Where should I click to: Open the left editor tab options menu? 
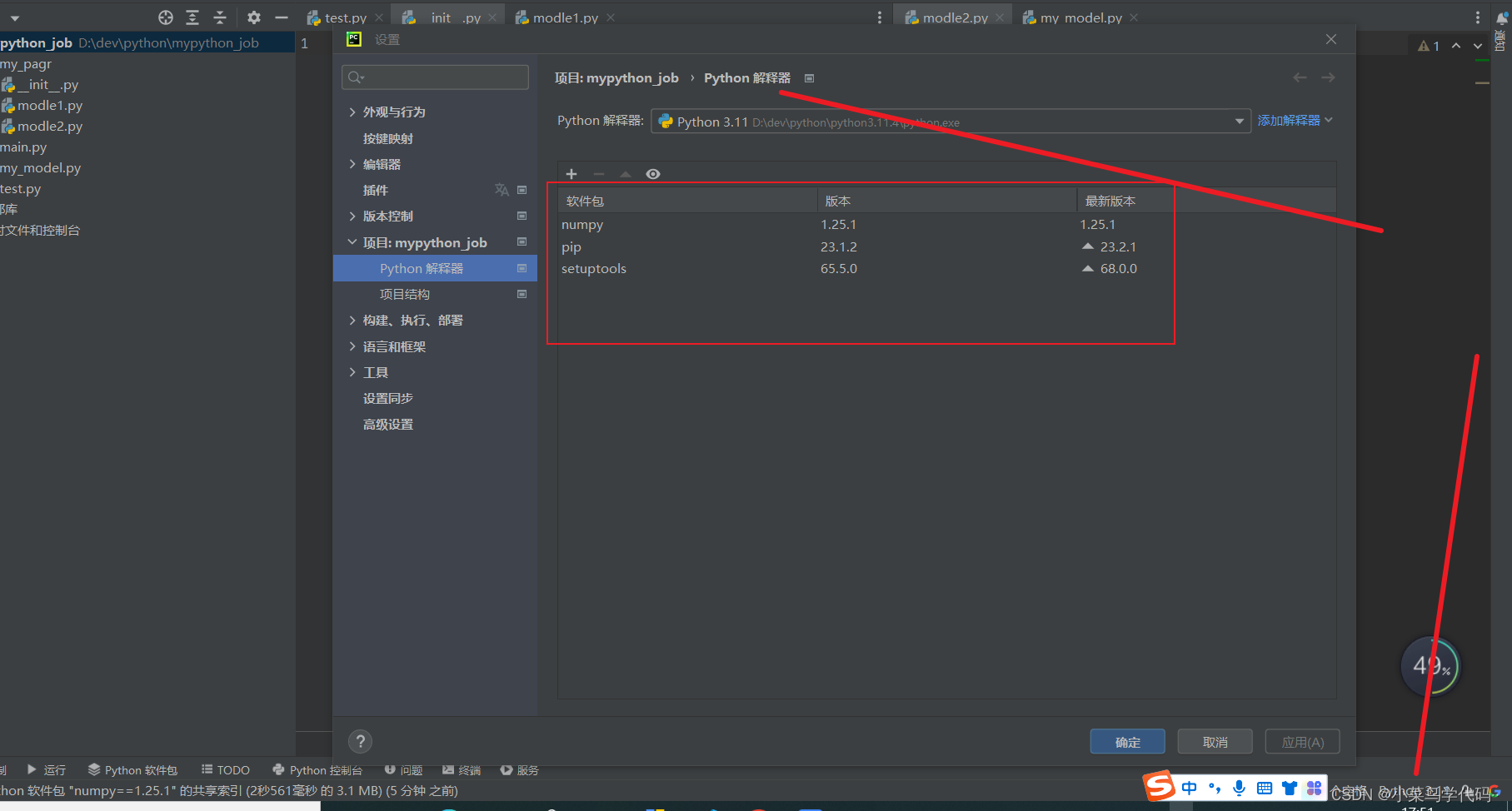point(880,17)
